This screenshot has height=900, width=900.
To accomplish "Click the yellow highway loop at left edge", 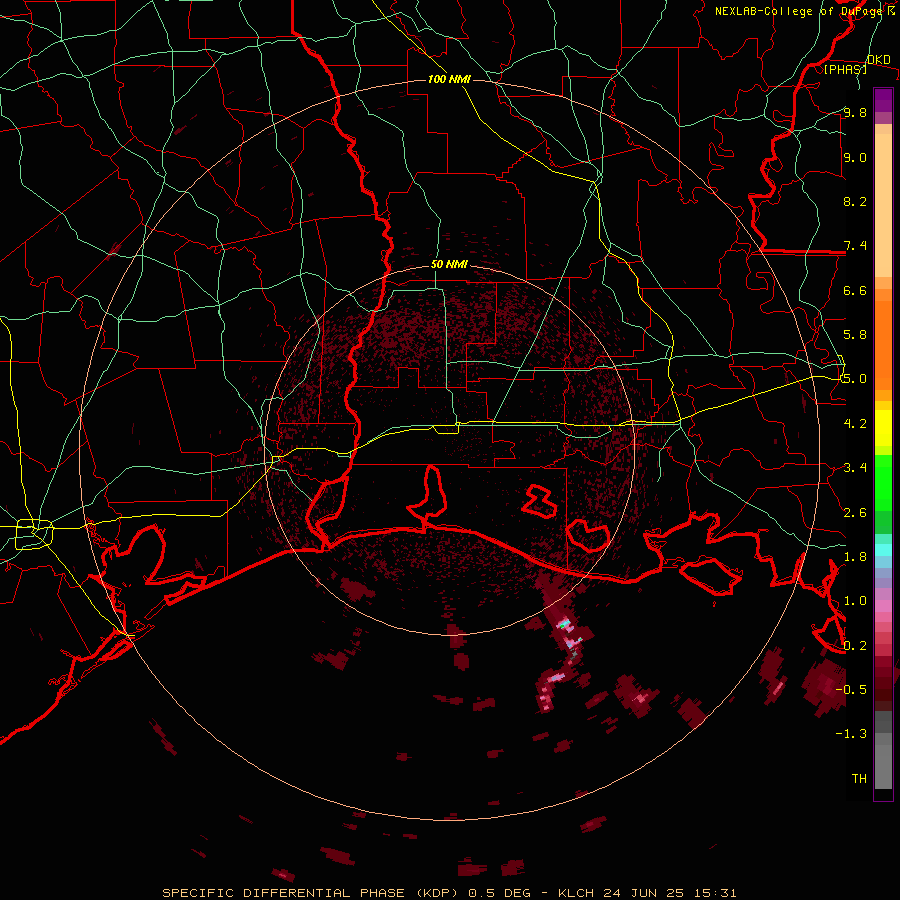I will click(34, 534).
